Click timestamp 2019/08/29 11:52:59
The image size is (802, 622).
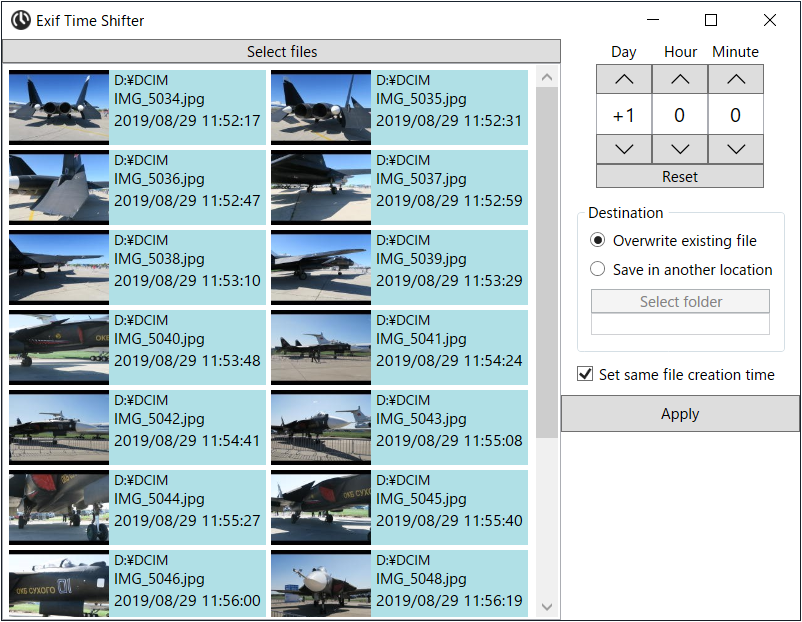[x=449, y=201]
